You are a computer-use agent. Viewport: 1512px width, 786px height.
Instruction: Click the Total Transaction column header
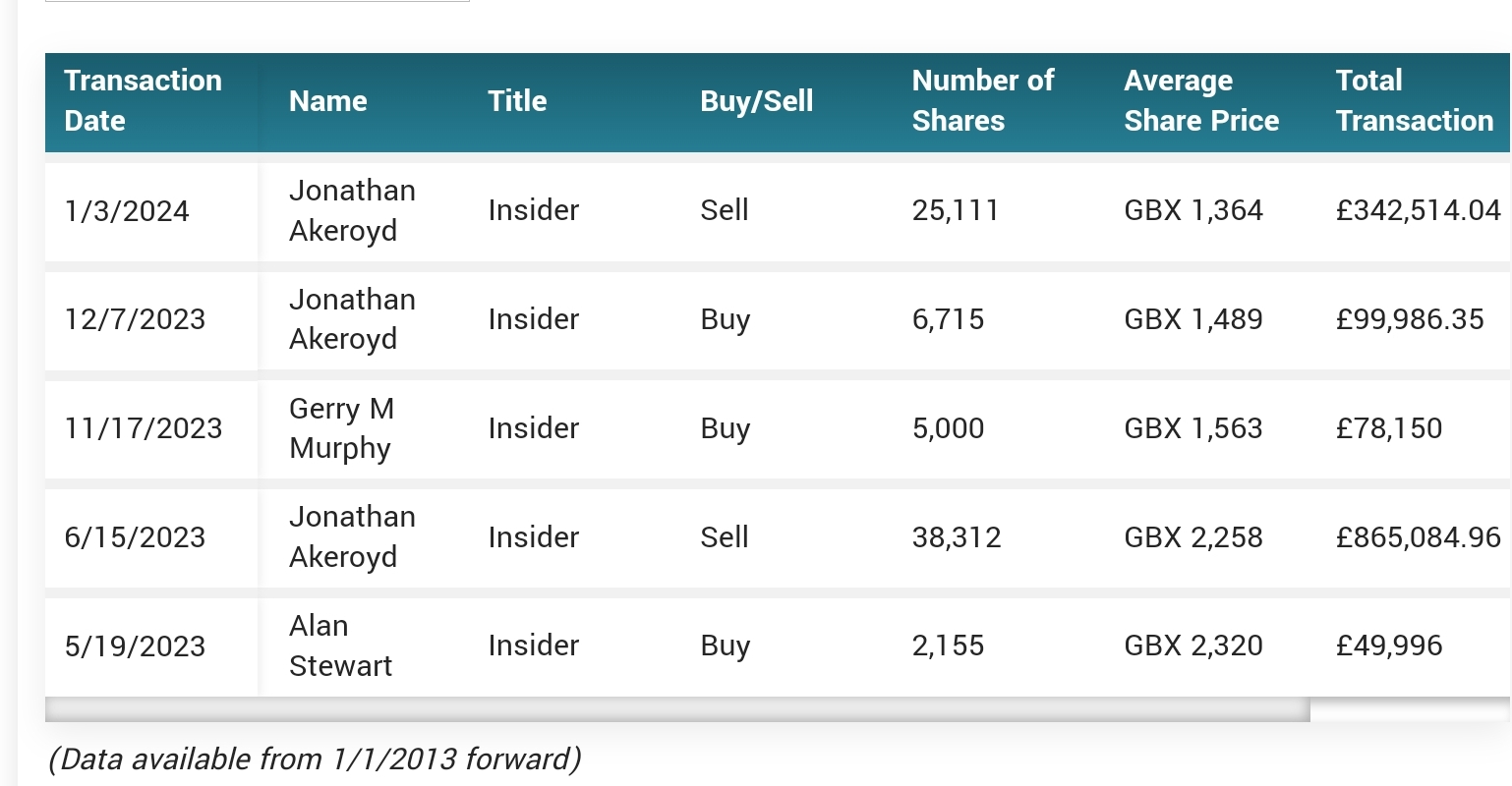[x=1415, y=100]
